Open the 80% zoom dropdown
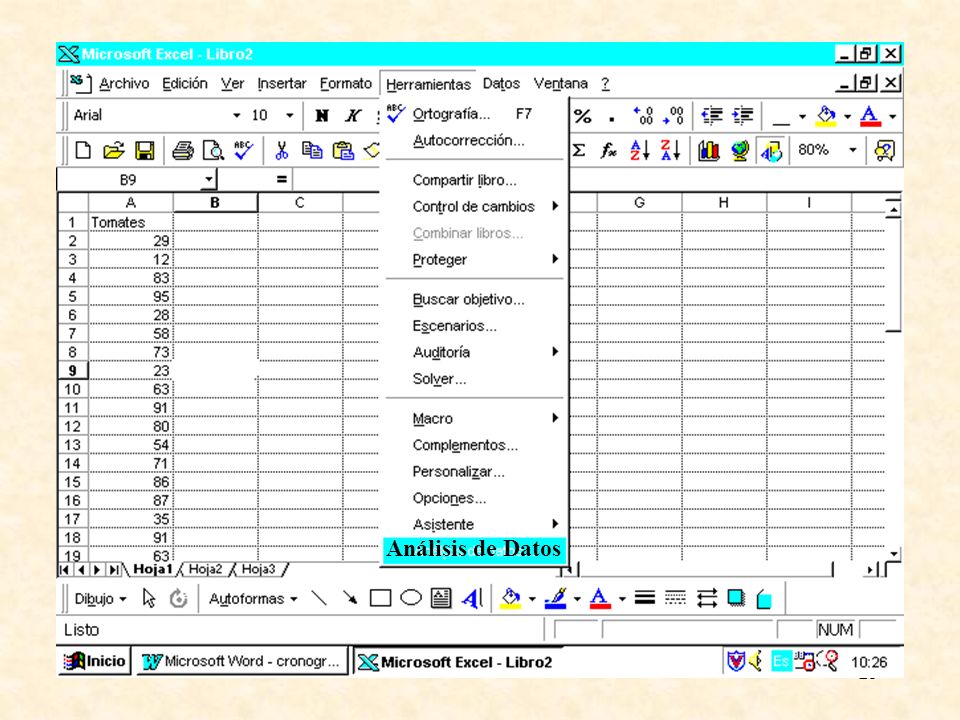 pos(852,150)
